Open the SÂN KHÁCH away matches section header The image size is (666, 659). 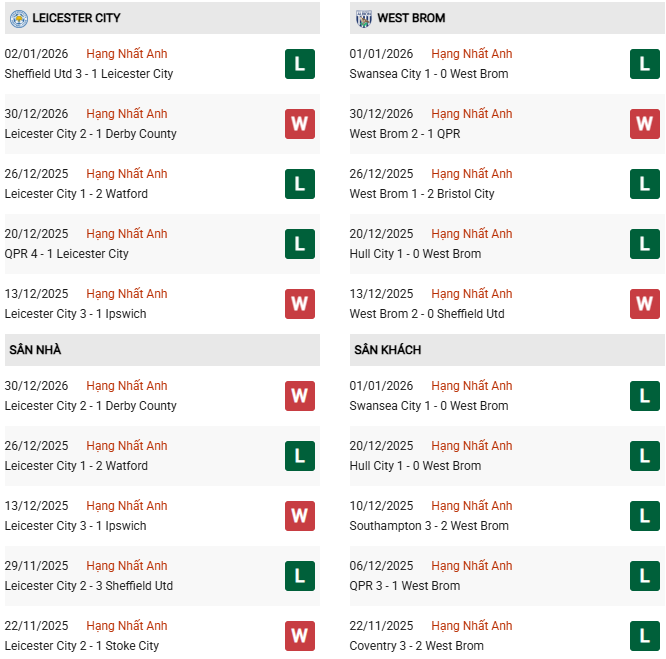(x=386, y=350)
